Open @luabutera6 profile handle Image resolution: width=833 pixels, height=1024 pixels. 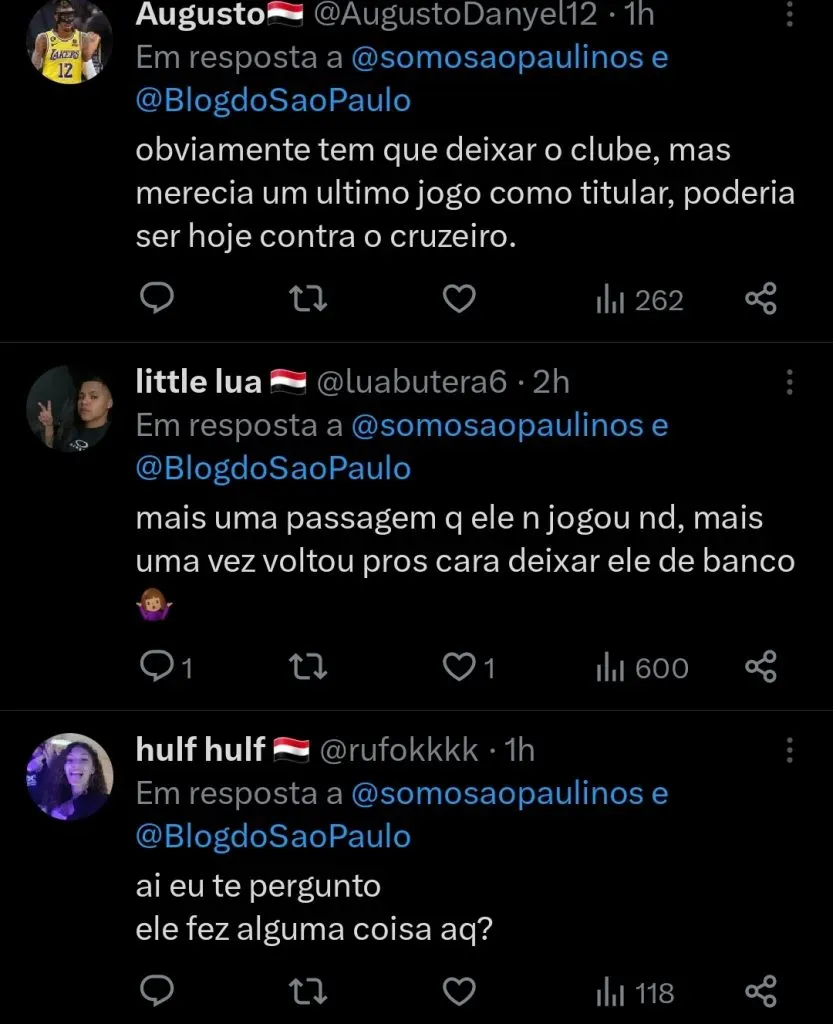pyautogui.click(x=412, y=382)
